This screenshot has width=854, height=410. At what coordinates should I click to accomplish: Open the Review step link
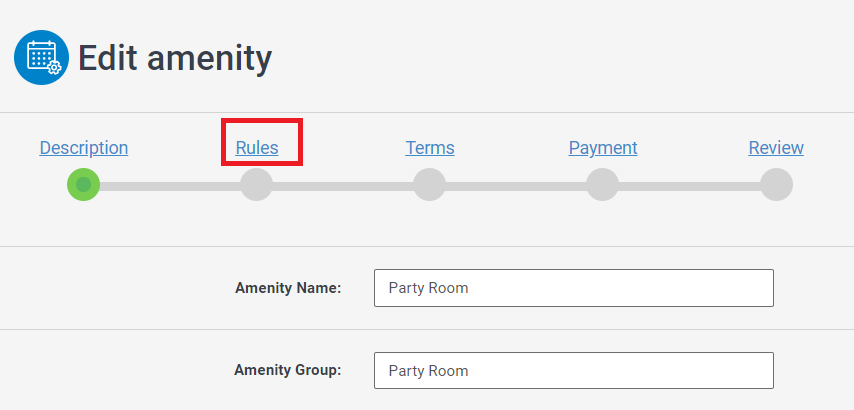776,148
